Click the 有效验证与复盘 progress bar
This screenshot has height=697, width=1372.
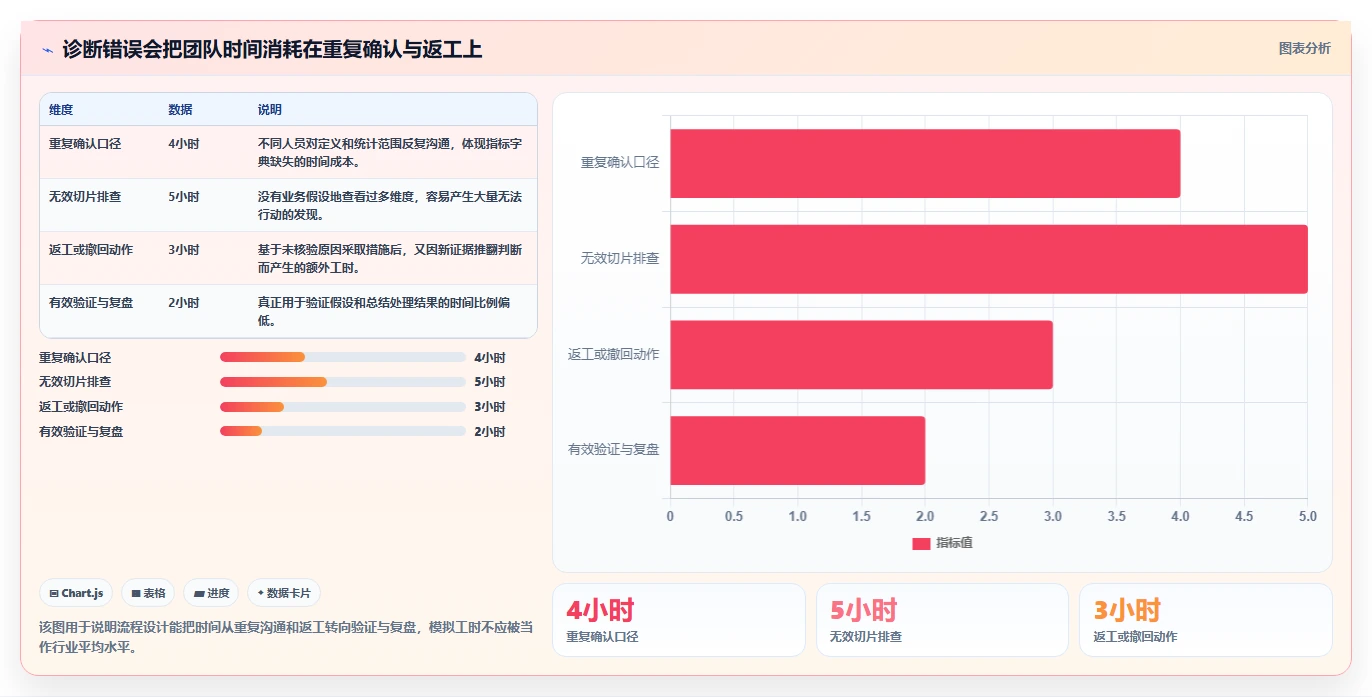coord(343,431)
